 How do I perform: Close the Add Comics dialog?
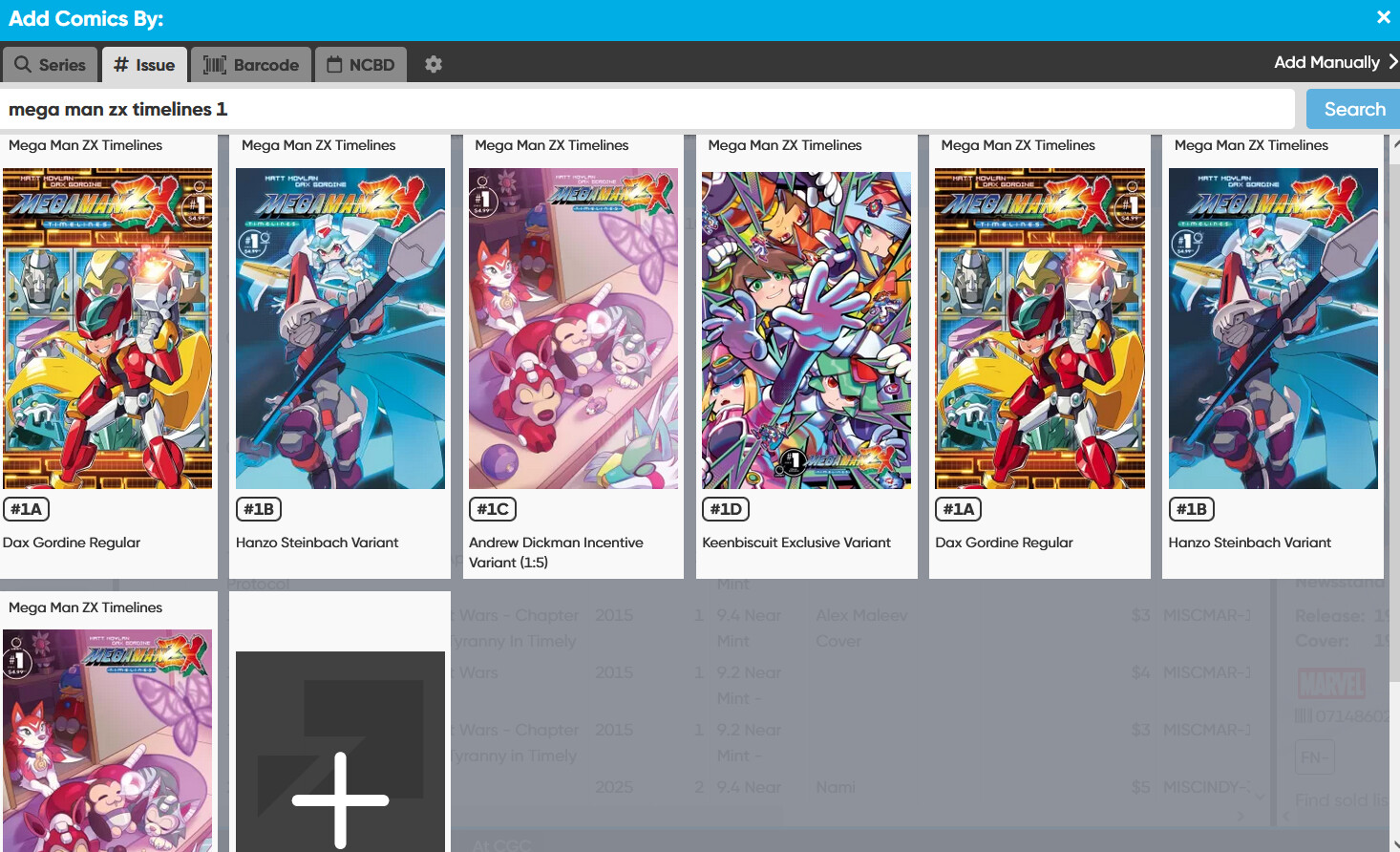click(1383, 17)
